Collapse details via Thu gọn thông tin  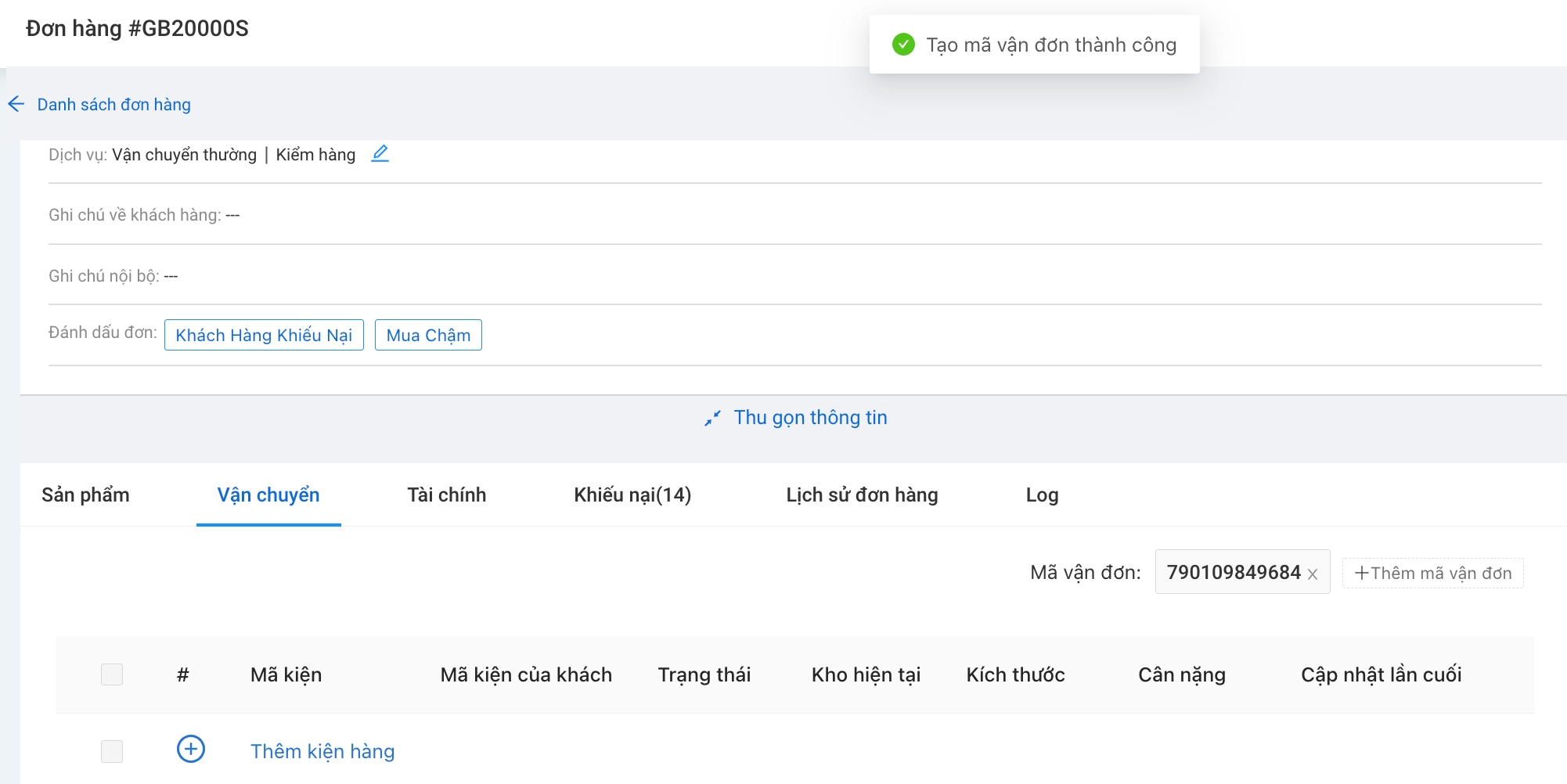pyautogui.click(x=810, y=418)
